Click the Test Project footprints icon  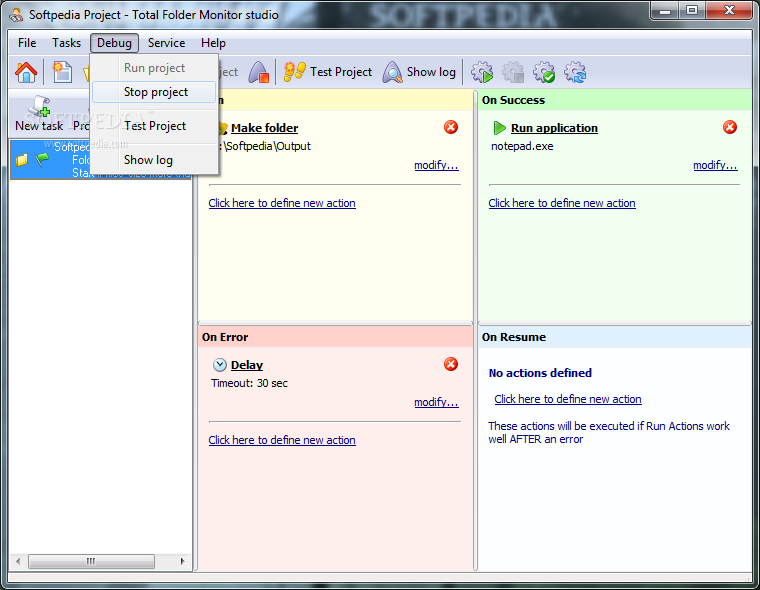[x=294, y=72]
